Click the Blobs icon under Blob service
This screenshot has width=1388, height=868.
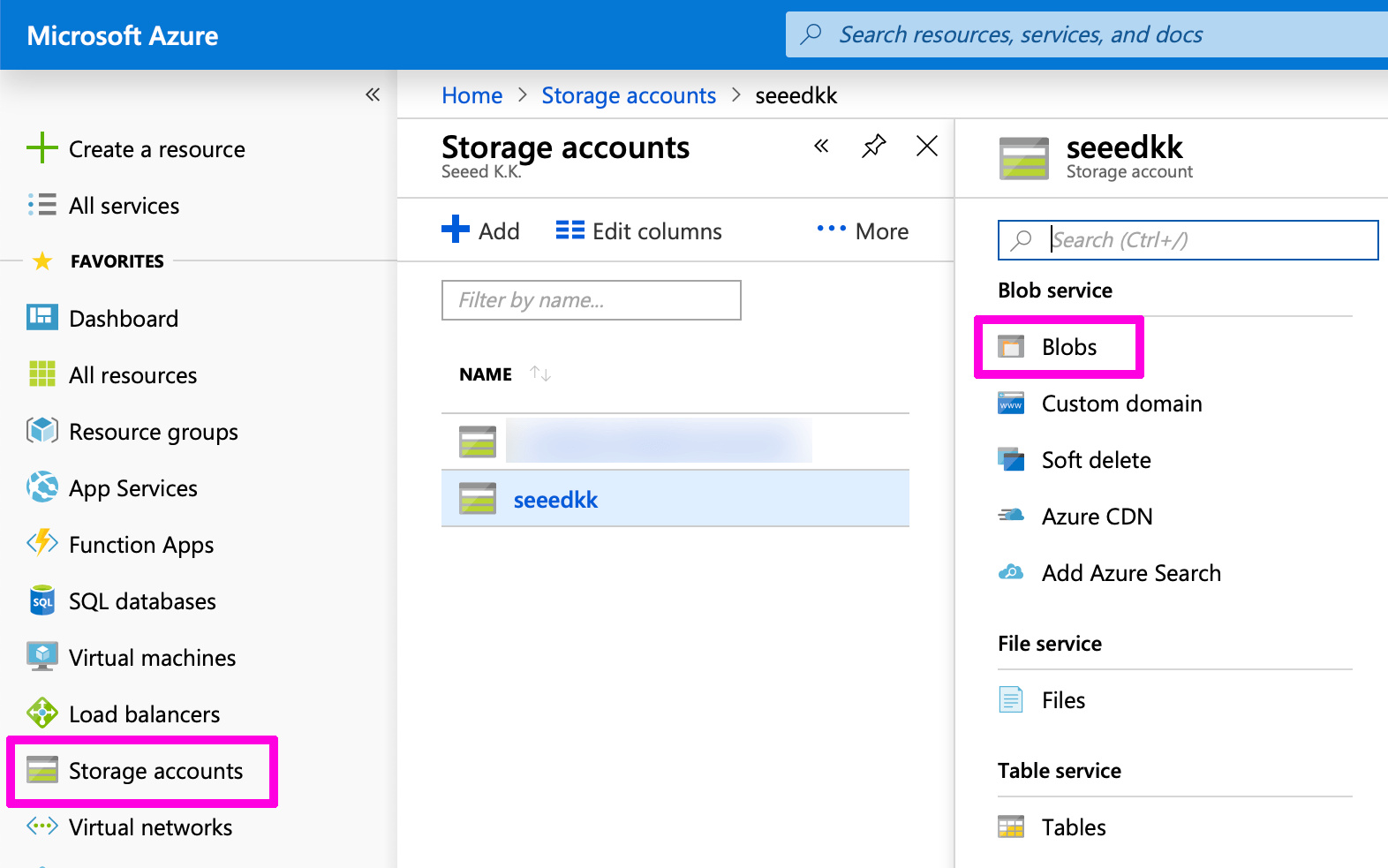click(1011, 346)
